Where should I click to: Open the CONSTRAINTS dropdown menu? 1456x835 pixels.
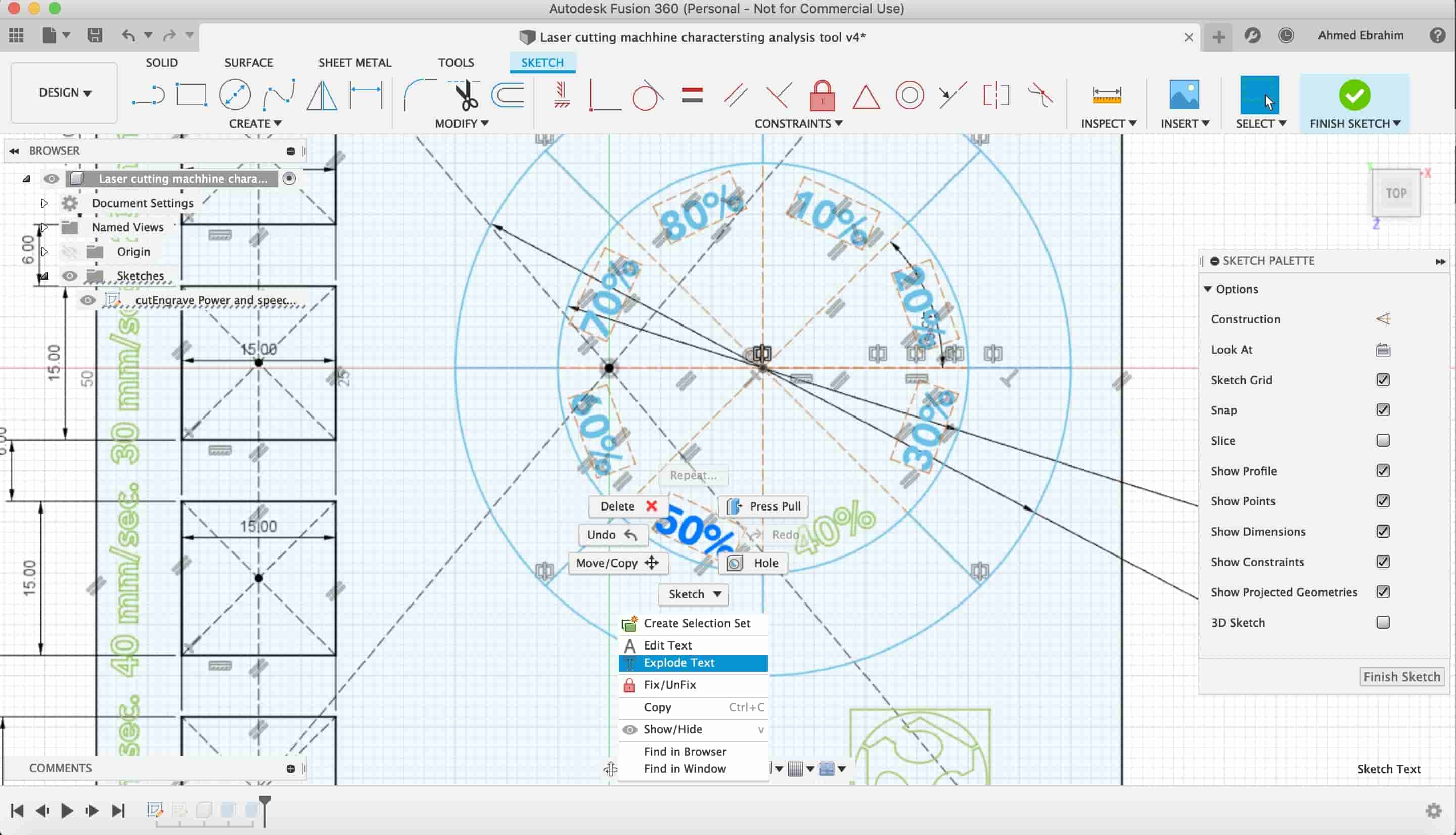click(798, 123)
